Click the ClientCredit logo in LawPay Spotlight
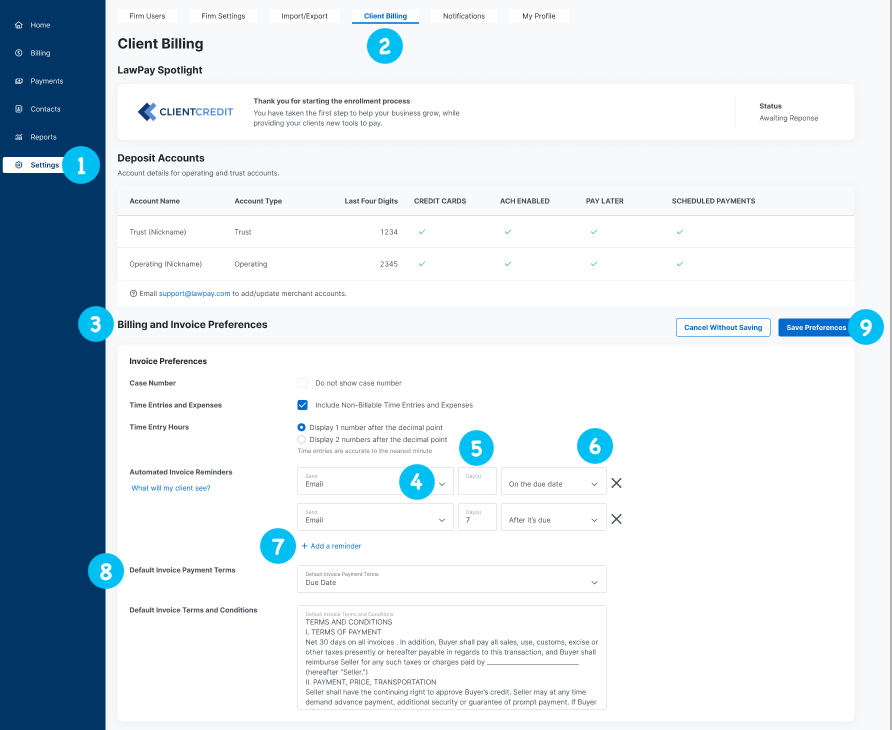 (x=185, y=112)
